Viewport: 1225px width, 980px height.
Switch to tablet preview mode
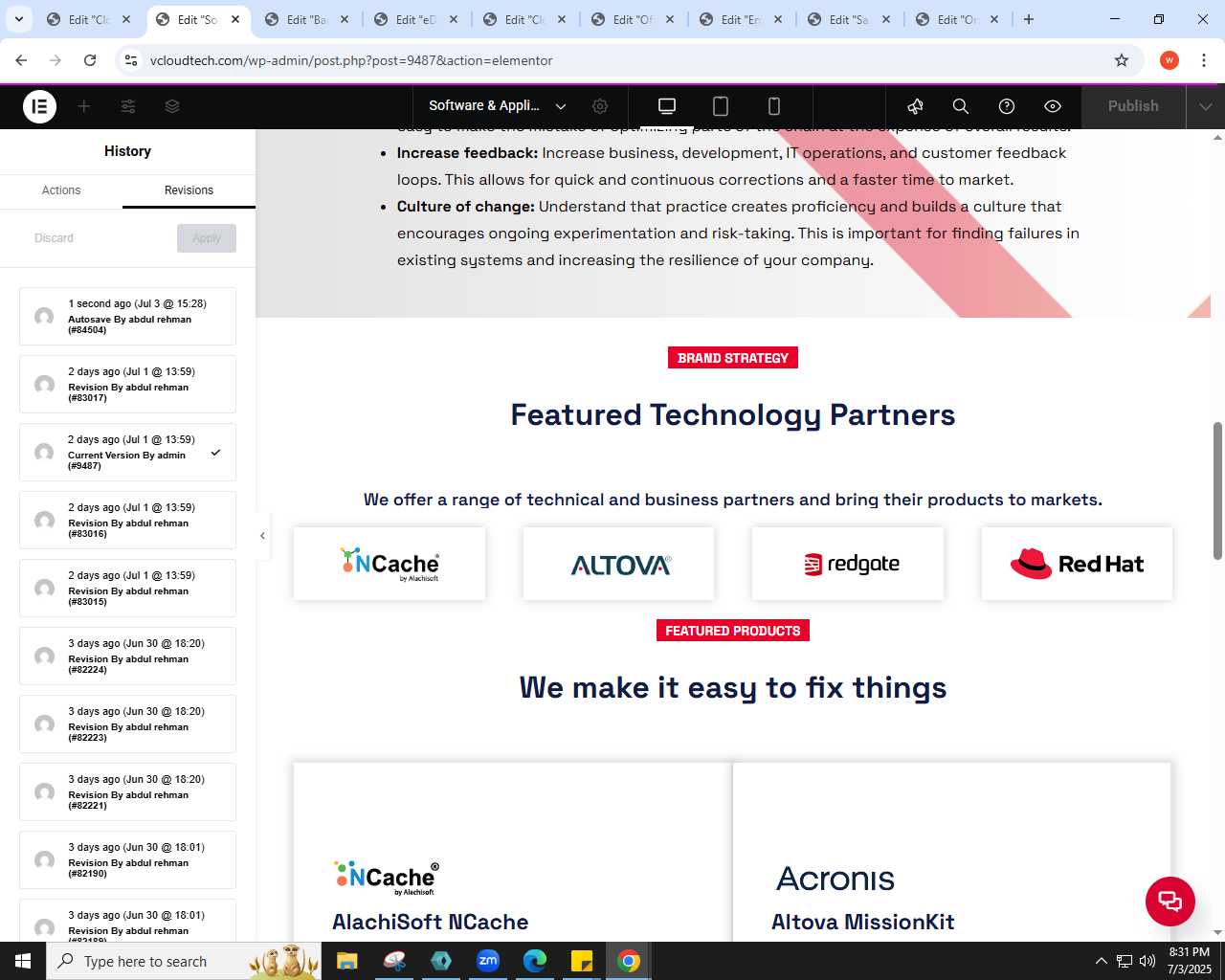click(721, 106)
